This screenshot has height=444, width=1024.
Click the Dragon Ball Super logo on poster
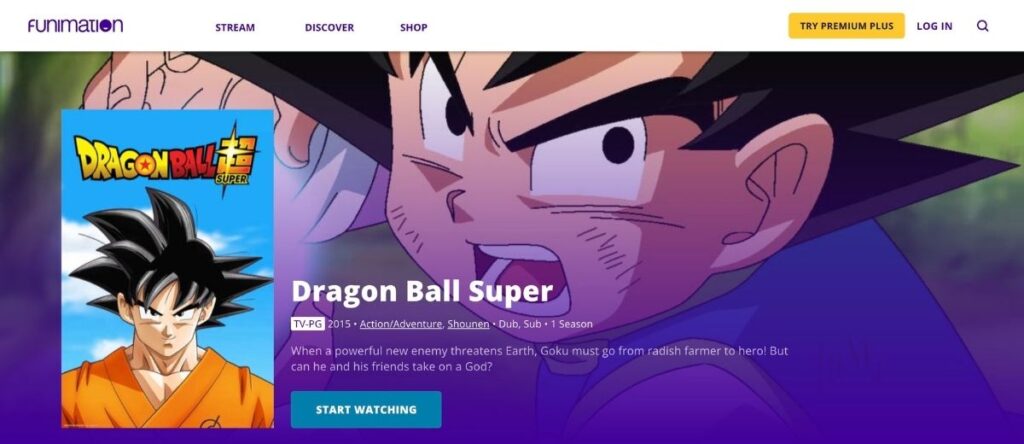(166, 157)
